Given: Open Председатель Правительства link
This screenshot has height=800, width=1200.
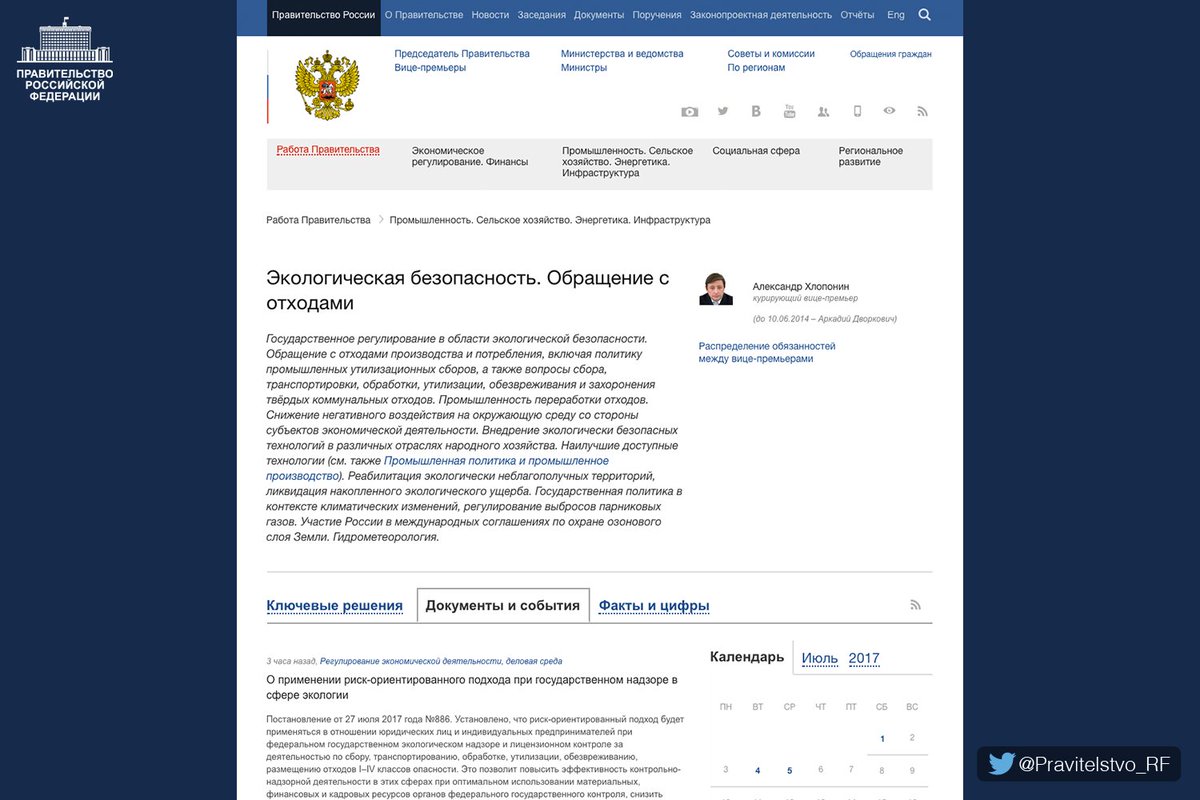Looking at the screenshot, I should pyautogui.click(x=462, y=54).
